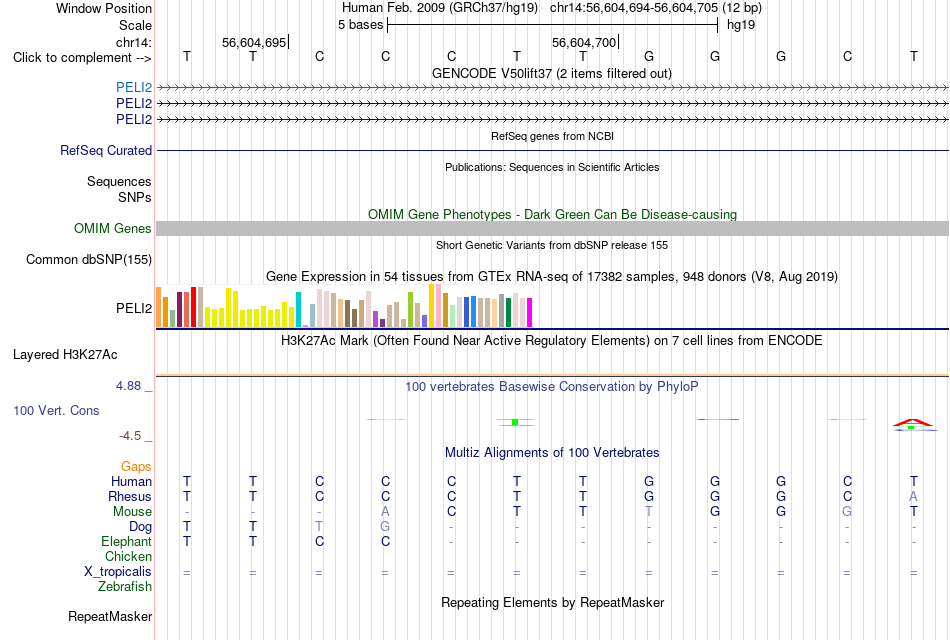The width and height of the screenshot is (950, 640).
Task: Click the Rhesus row faded 'A' base
Action: (x=914, y=496)
